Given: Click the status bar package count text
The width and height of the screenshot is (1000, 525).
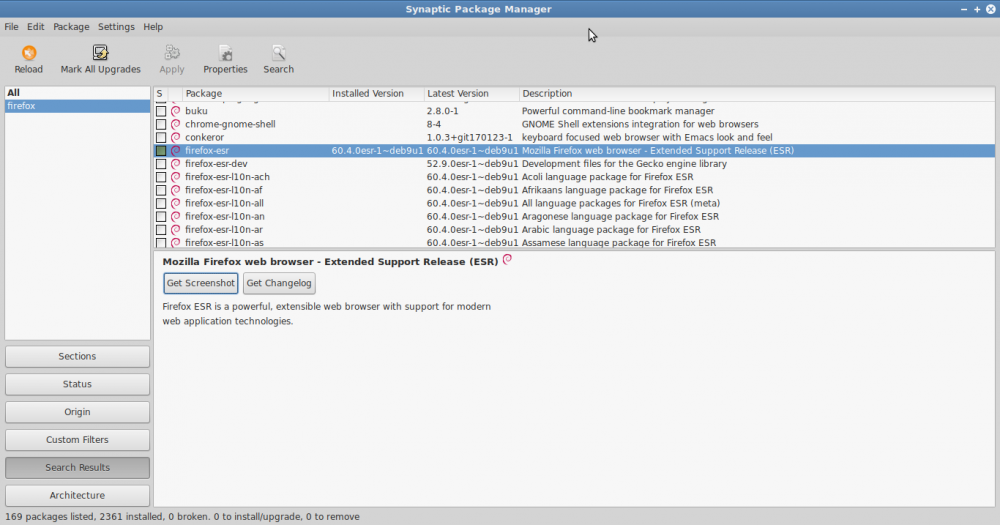Looking at the screenshot, I should (182, 517).
